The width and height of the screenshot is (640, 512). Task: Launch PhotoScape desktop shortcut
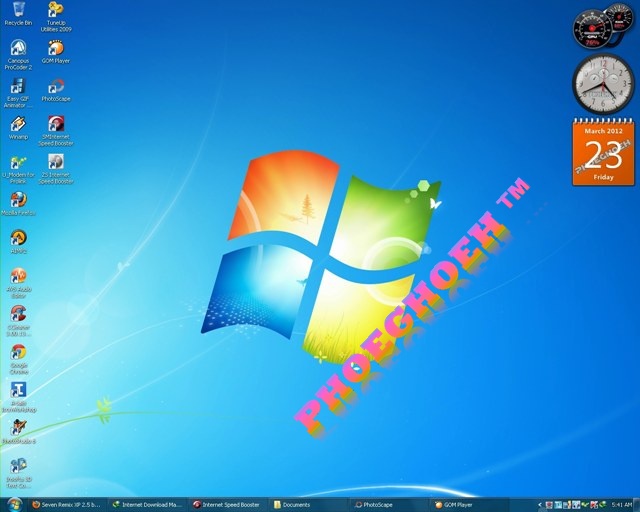tap(56, 90)
